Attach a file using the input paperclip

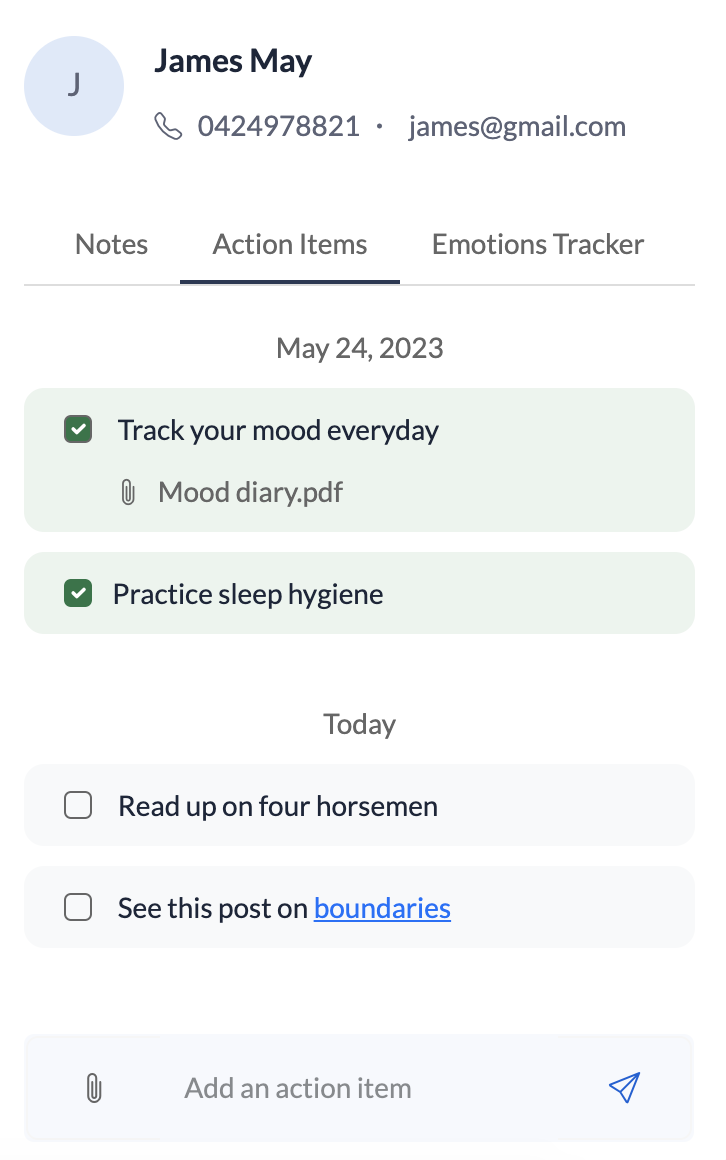[x=94, y=1088]
